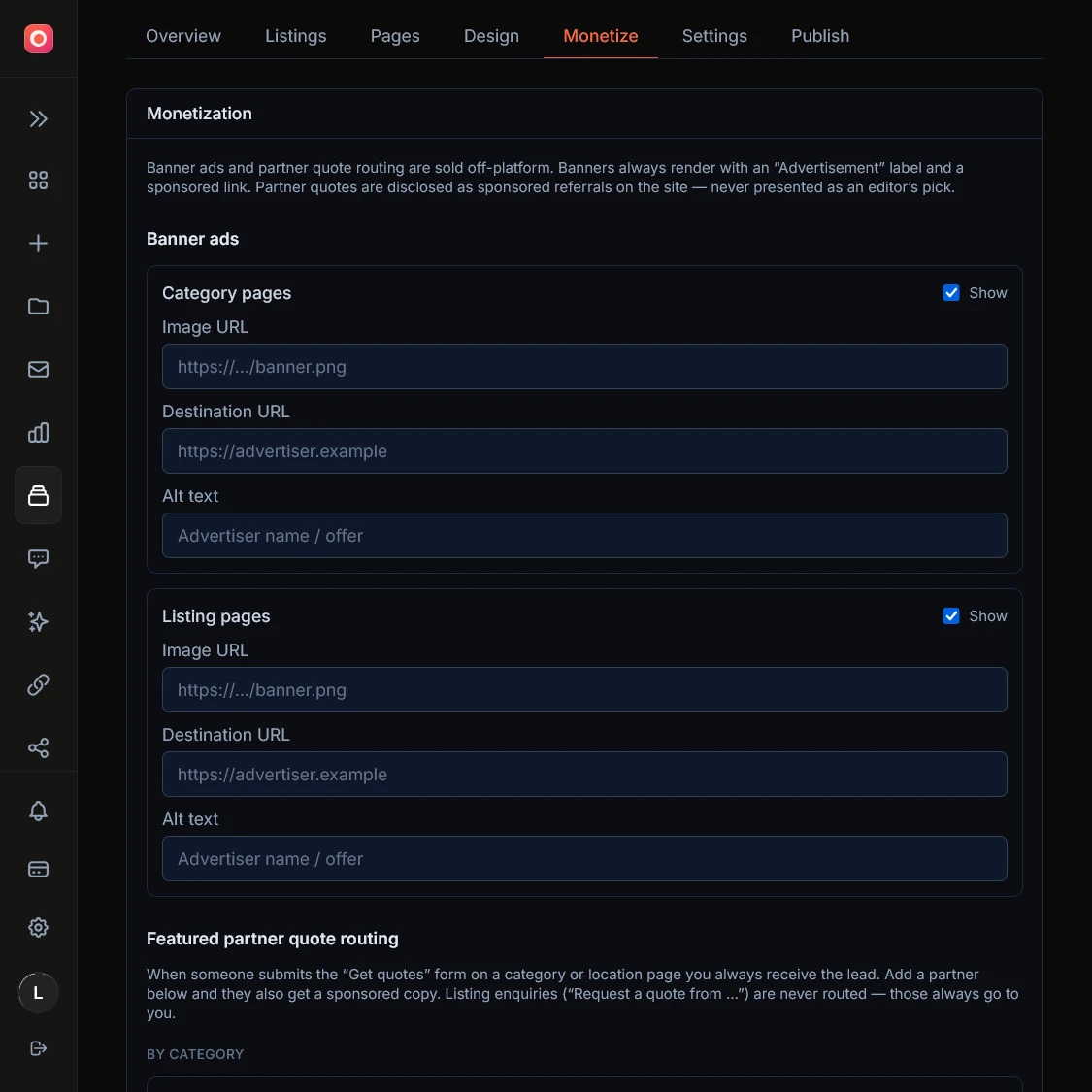Focus Listing pages Alt text field

click(x=584, y=859)
